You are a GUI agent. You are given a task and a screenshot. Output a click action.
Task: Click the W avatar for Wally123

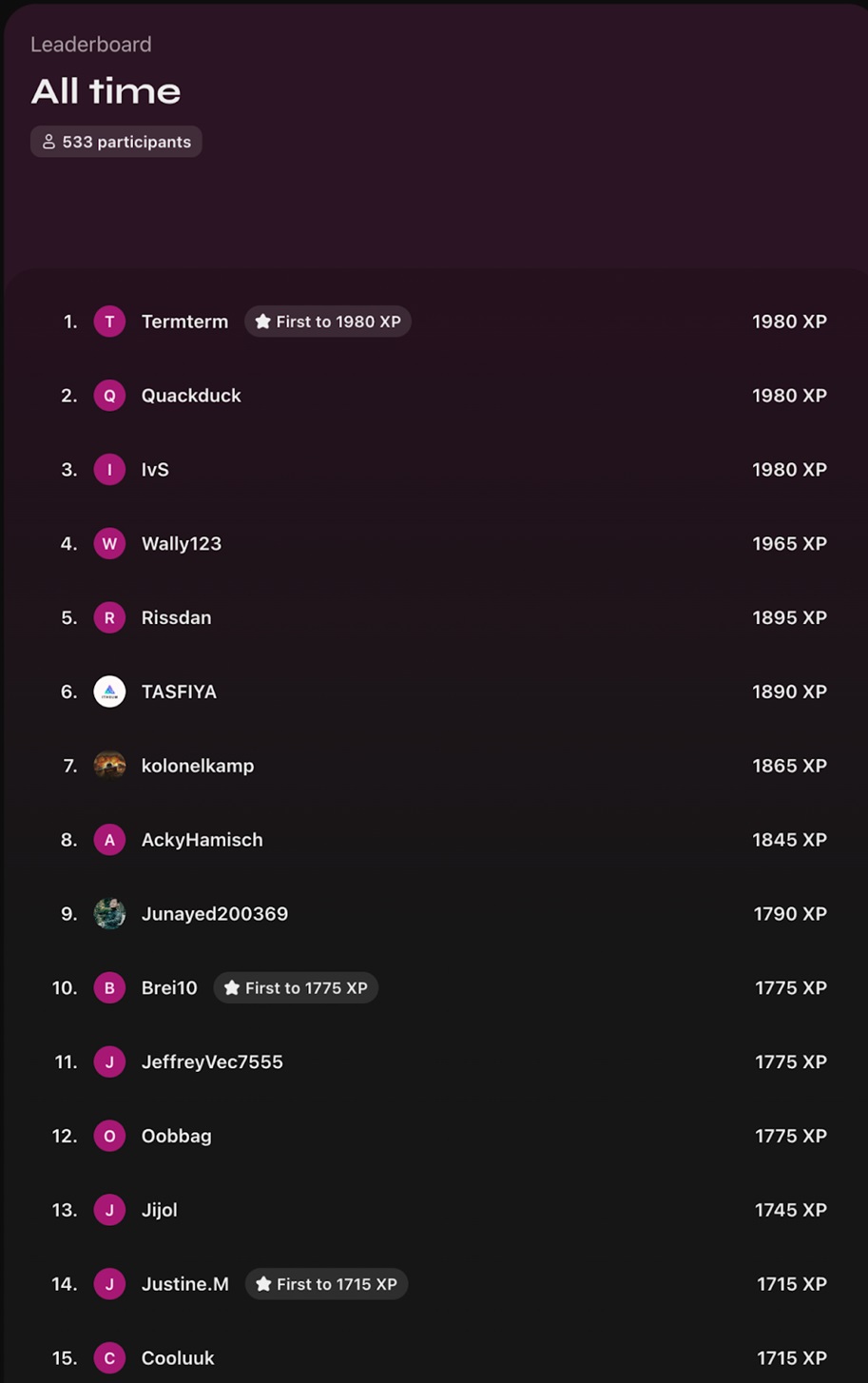click(x=109, y=544)
